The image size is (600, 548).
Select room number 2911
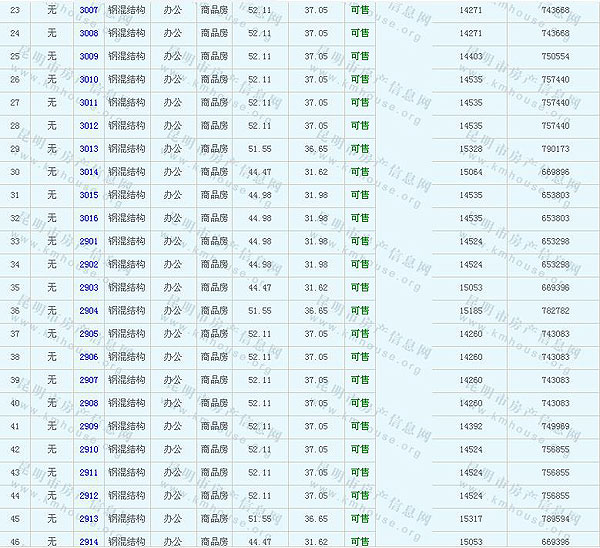tap(89, 472)
